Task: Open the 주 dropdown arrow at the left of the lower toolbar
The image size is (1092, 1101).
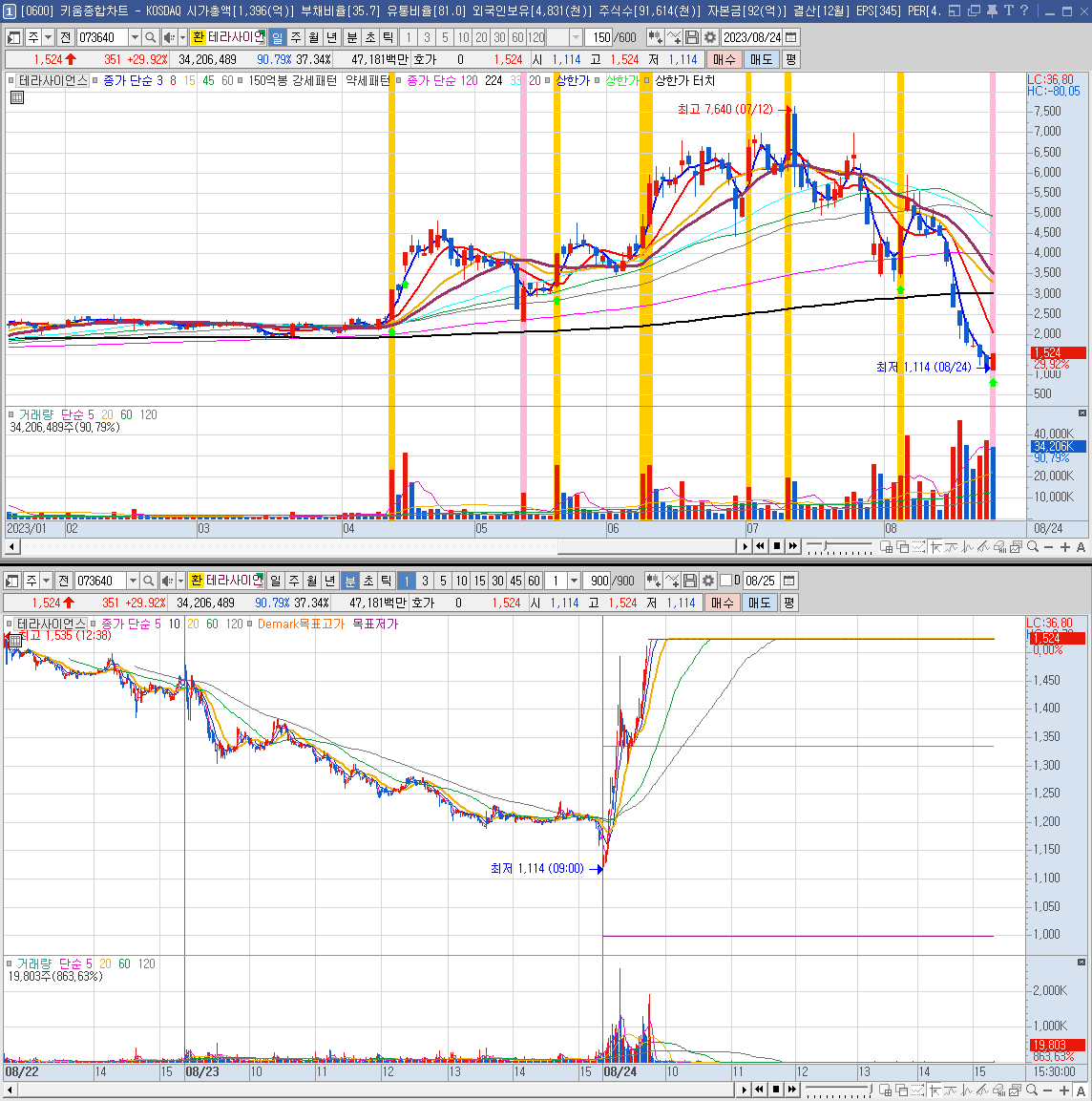Action: (x=47, y=581)
